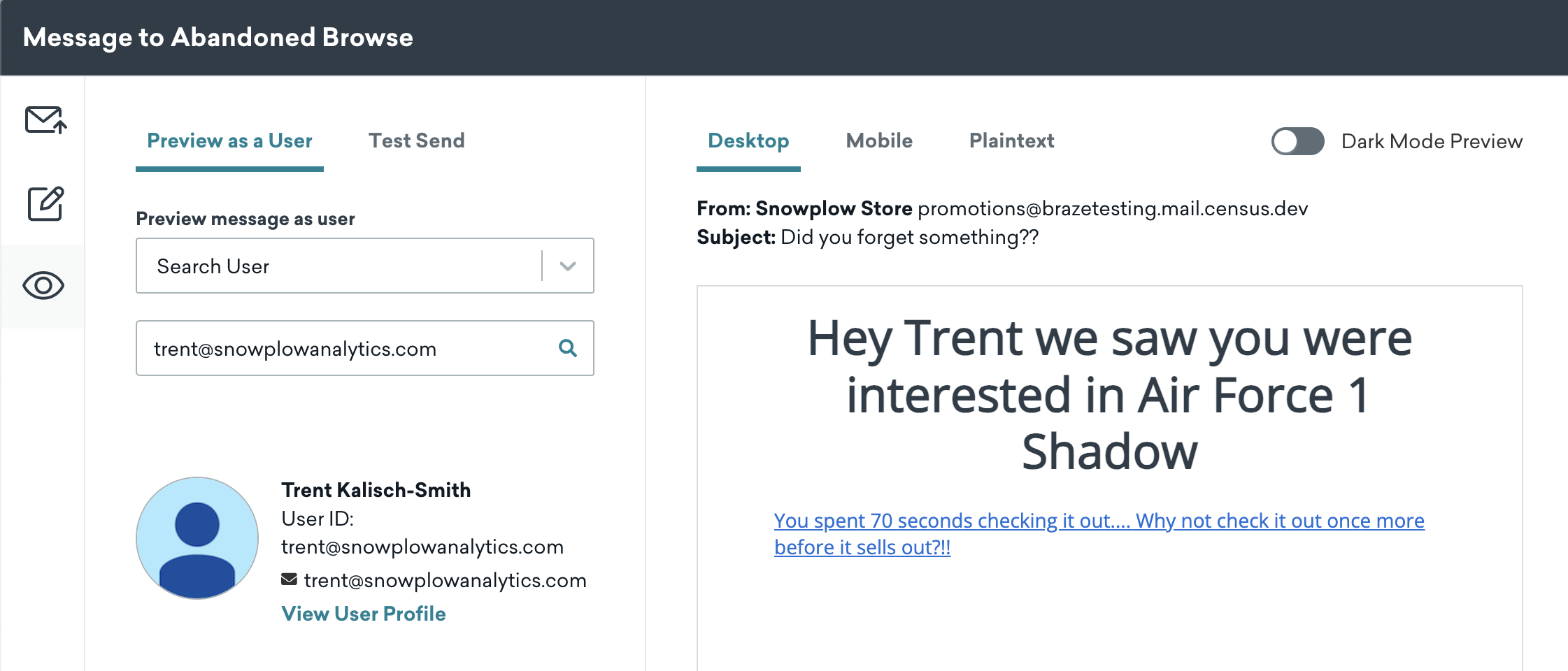Click the small envelope icon beside user email
Screen dimensions: 1568x671
pyautogui.click(x=289, y=579)
